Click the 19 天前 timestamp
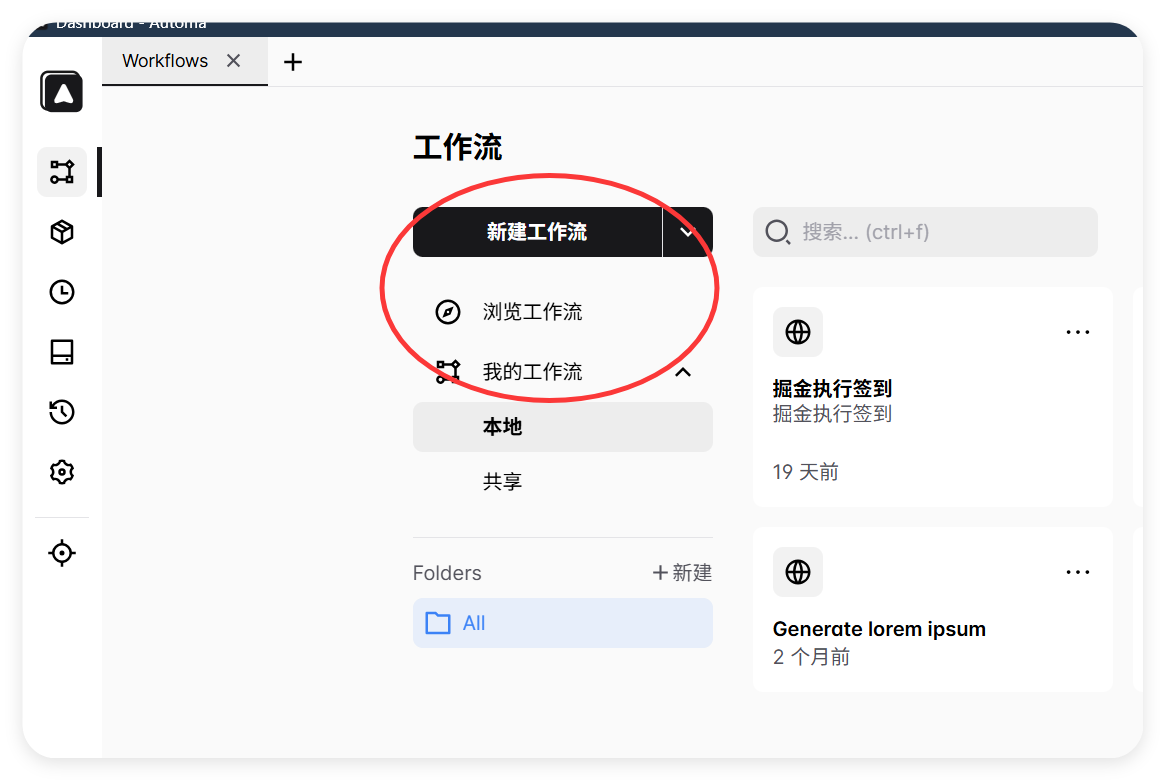The image size is (1165, 780). [805, 472]
